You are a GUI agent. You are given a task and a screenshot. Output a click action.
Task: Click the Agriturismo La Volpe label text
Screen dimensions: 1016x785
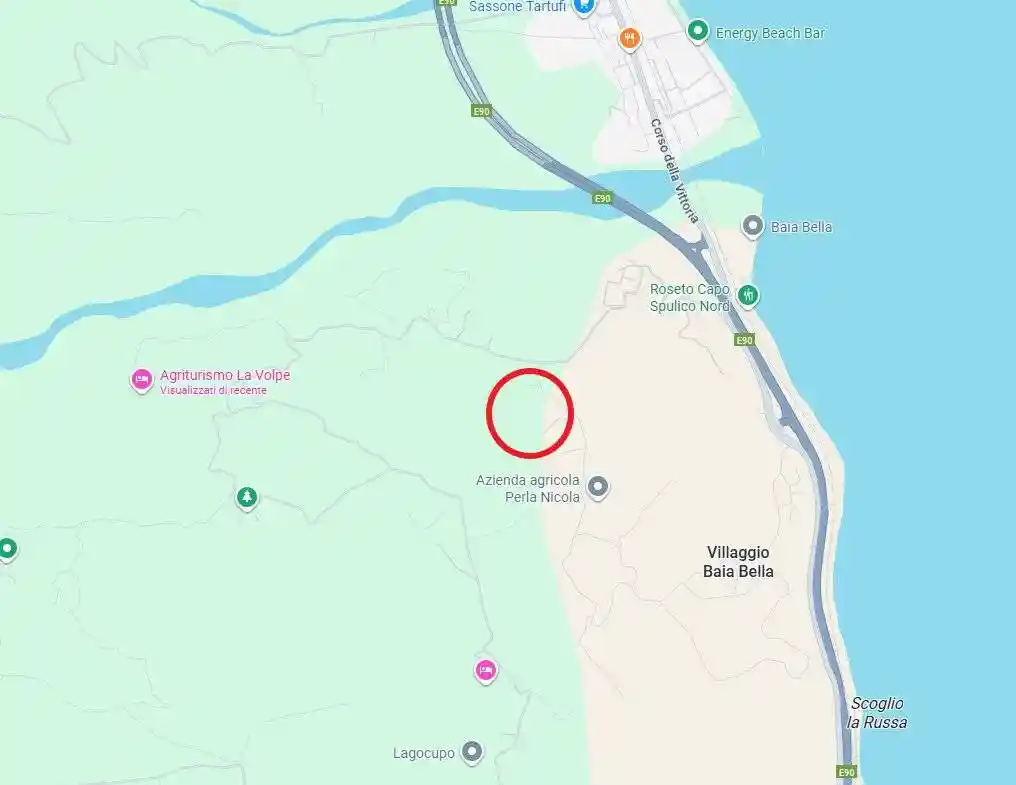pos(225,375)
